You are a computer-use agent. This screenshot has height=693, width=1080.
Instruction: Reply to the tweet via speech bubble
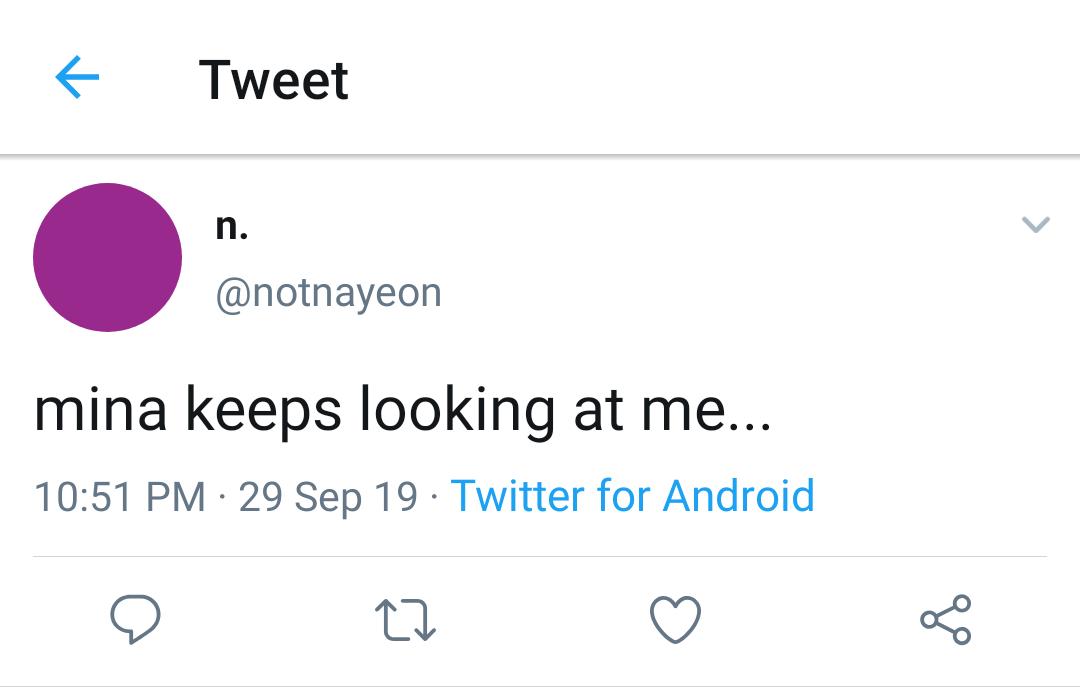(x=135, y=618)
